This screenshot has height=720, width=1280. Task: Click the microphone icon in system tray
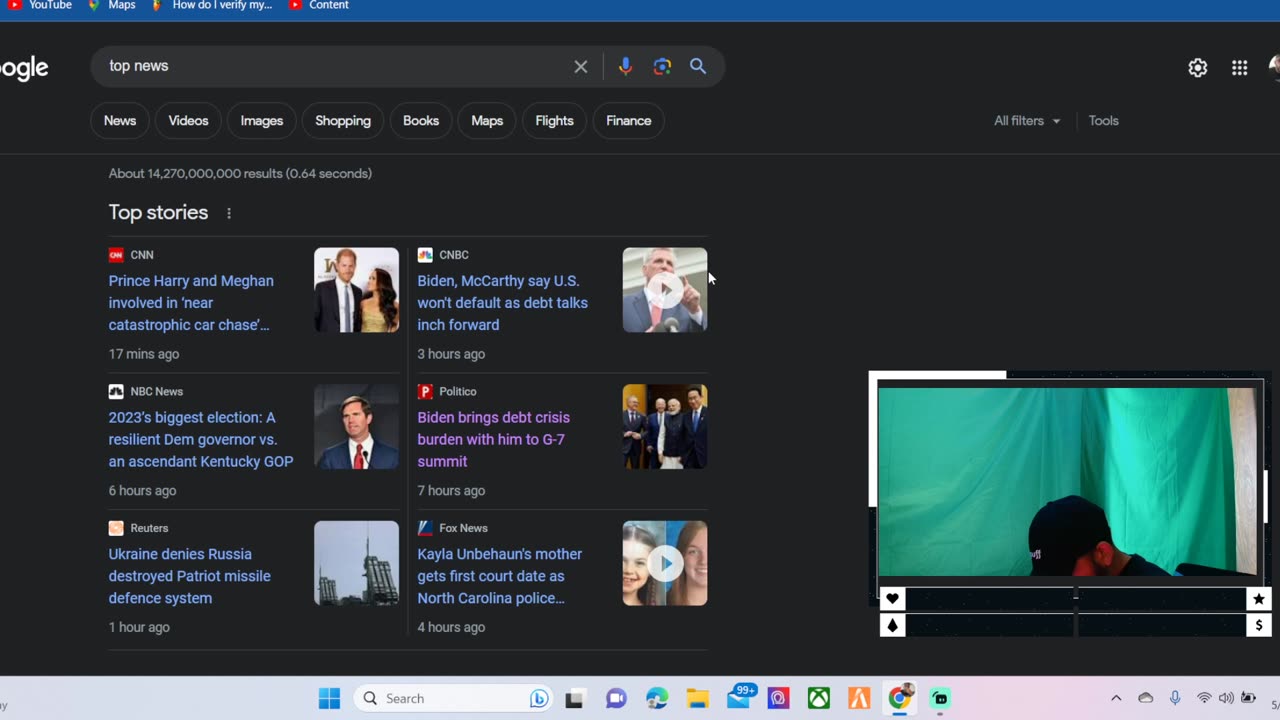(x=1175, y=698)
